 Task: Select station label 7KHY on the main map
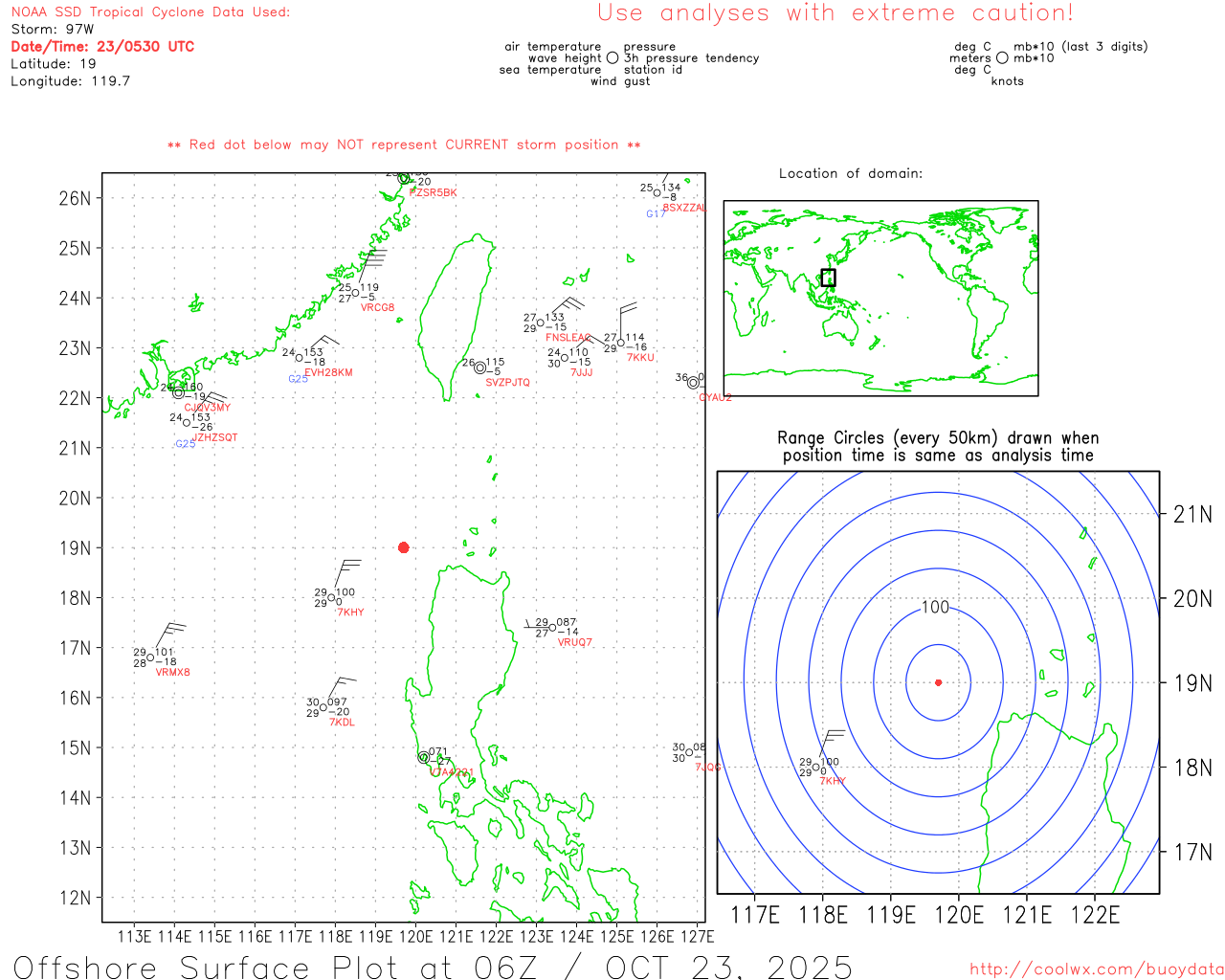pos(350,612)
